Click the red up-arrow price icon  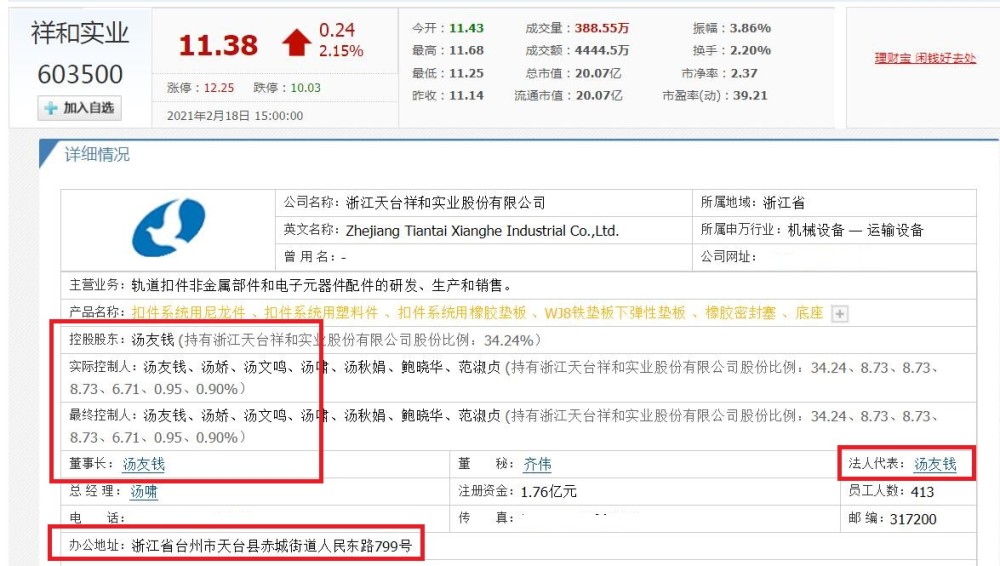[297, 43]
